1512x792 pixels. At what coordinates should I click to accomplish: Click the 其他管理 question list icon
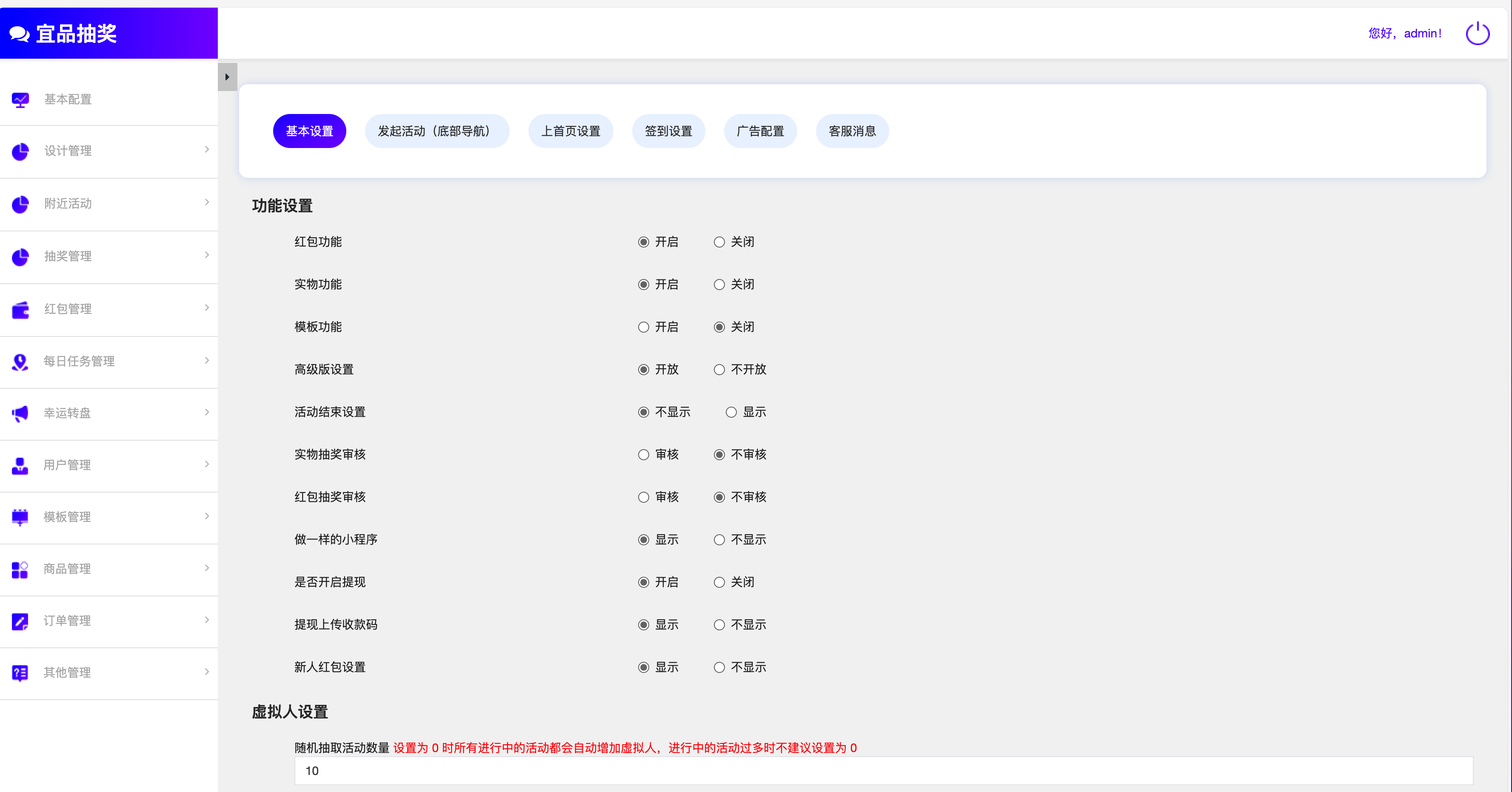pyautogui.click(x=20, y=672)
